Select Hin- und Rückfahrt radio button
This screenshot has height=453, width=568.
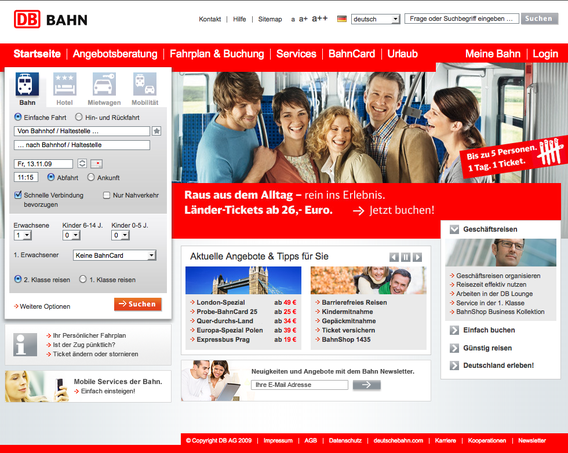[x=79, y=117]
